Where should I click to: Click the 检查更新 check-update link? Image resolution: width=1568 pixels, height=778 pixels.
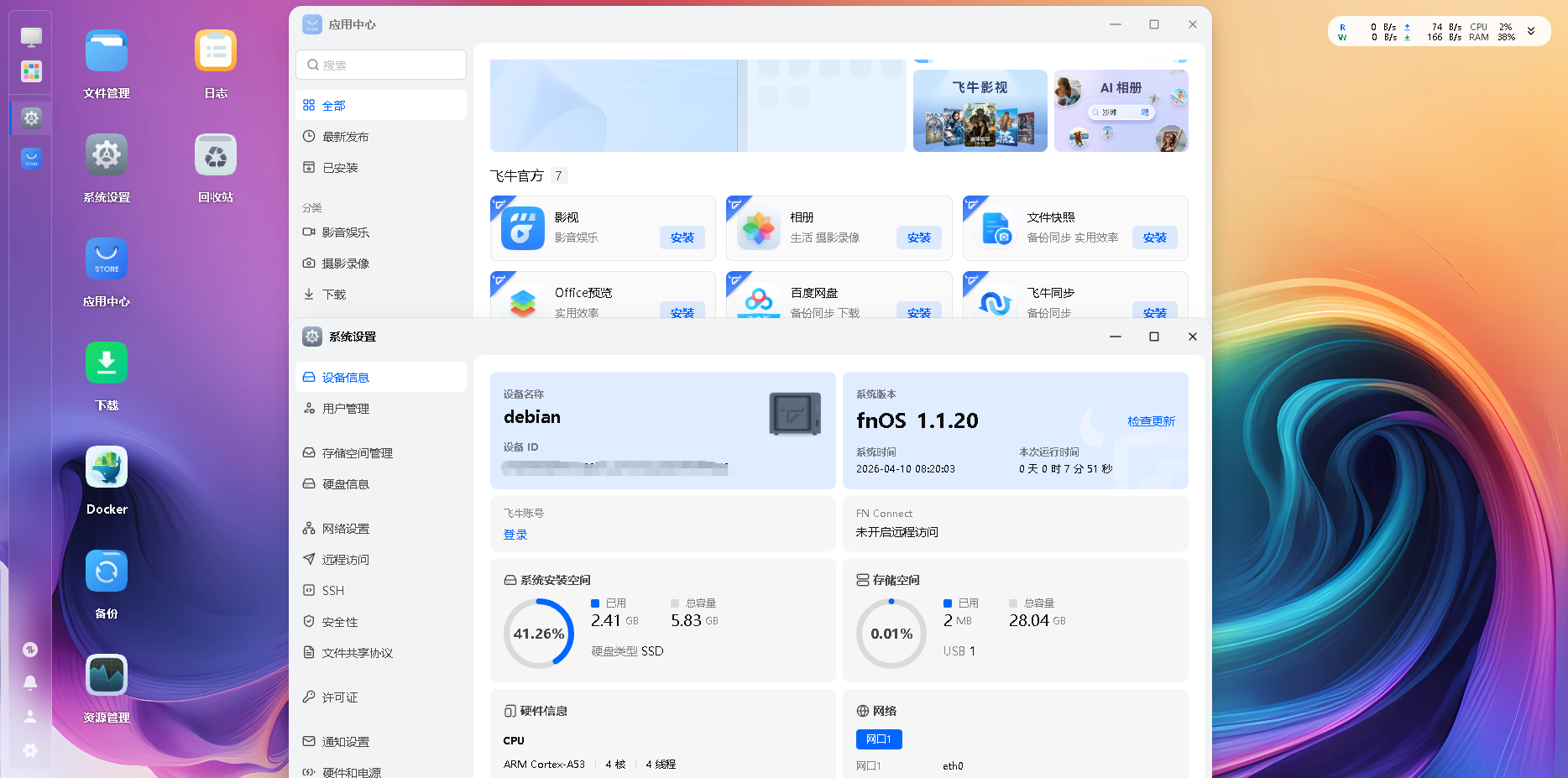click(1152, 421)
